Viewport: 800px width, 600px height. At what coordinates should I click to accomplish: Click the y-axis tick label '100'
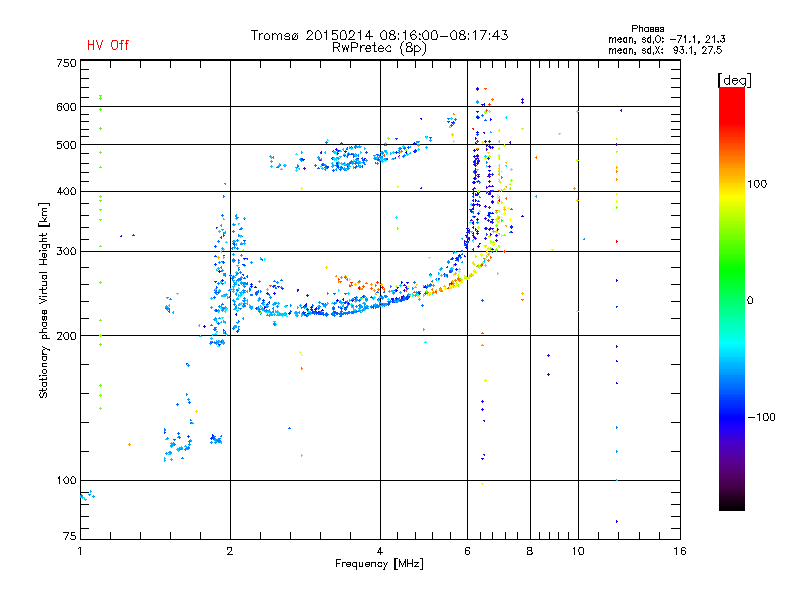66,481
